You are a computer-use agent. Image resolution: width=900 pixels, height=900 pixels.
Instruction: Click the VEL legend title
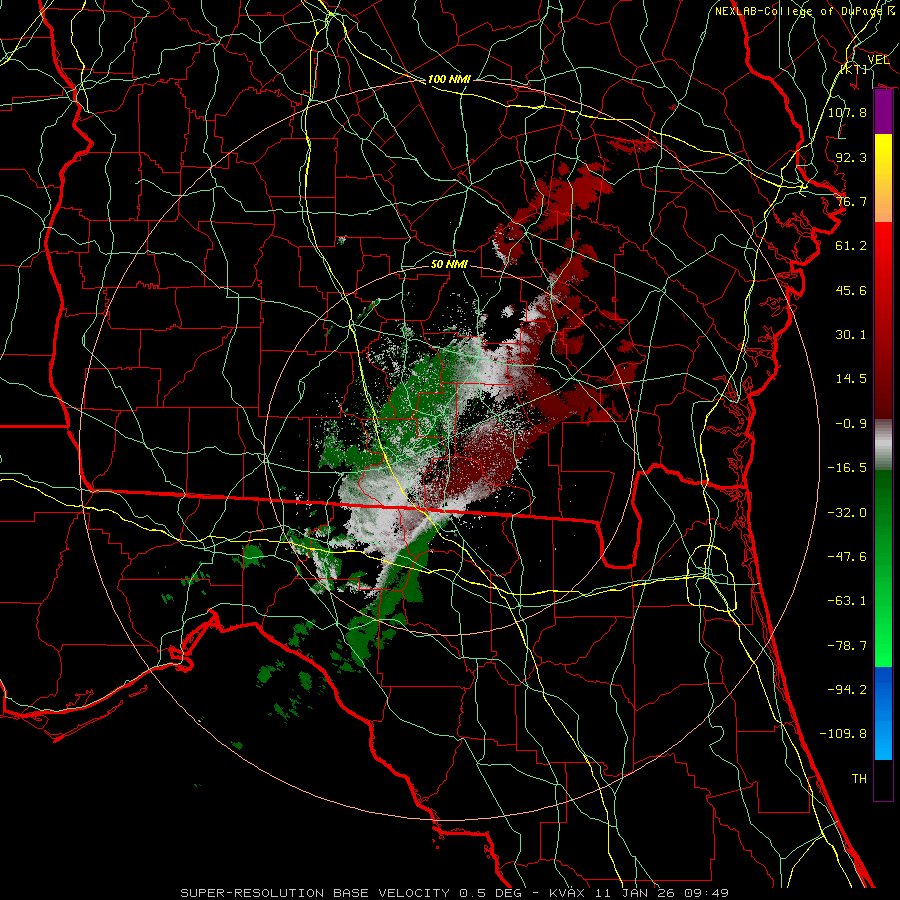point(878,59)
